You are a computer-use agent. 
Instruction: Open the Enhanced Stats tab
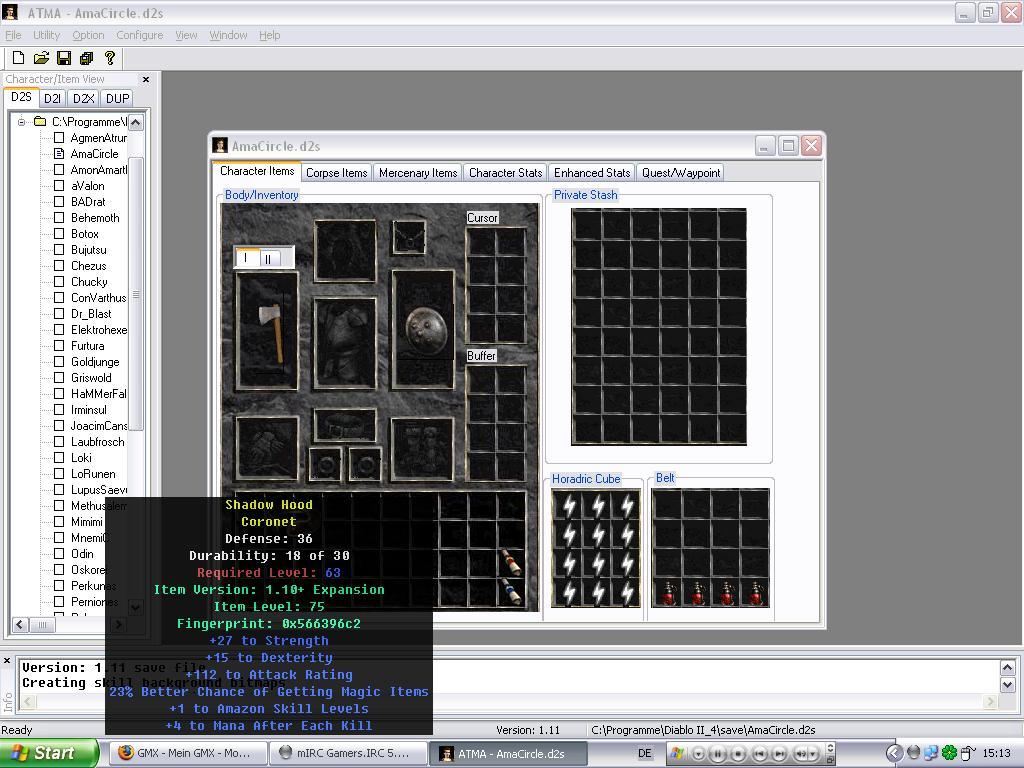pos(592,173)
